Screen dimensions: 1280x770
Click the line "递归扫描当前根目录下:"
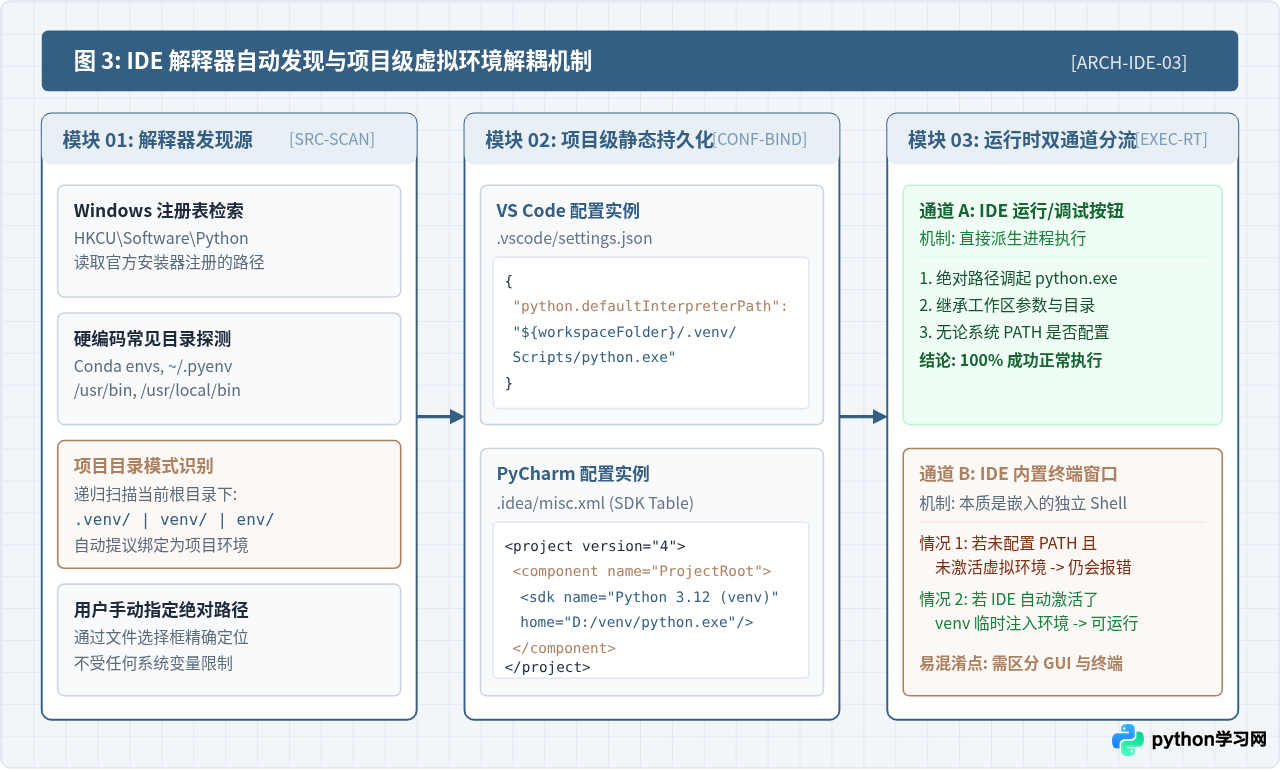pyautogui.click(x=155, y=494)
